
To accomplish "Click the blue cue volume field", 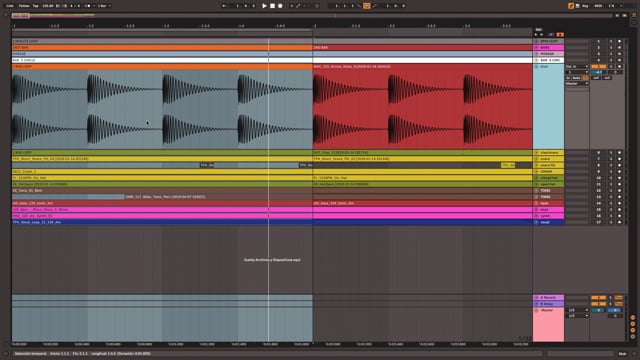I will tap(615, 310).
